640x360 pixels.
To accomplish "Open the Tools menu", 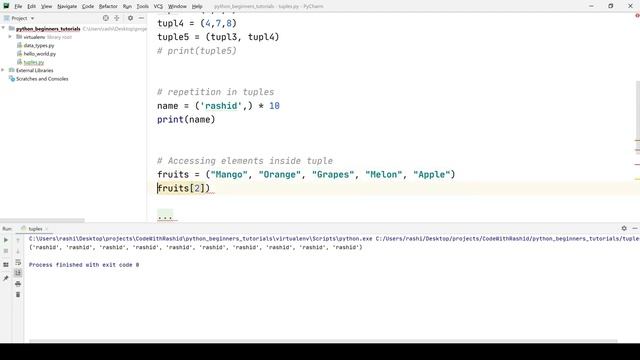I will 142,6.
